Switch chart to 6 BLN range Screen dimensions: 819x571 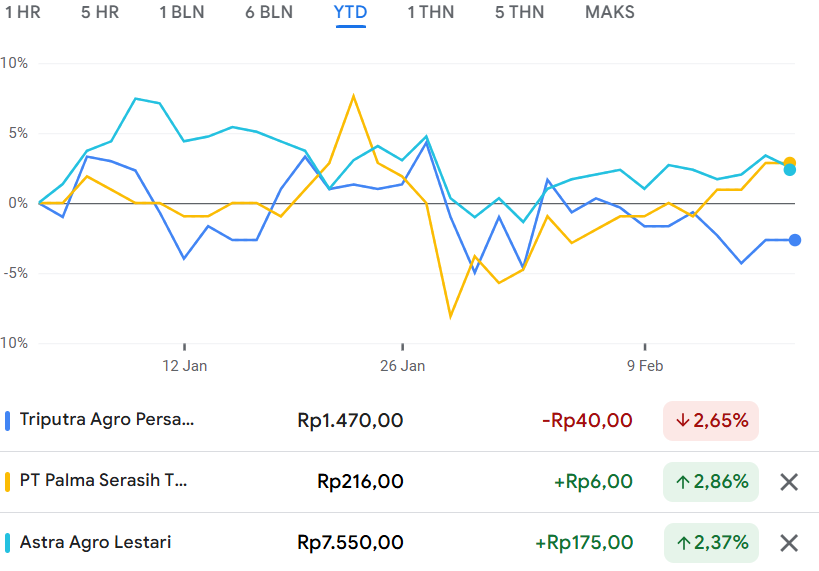(x=269, y=13)
